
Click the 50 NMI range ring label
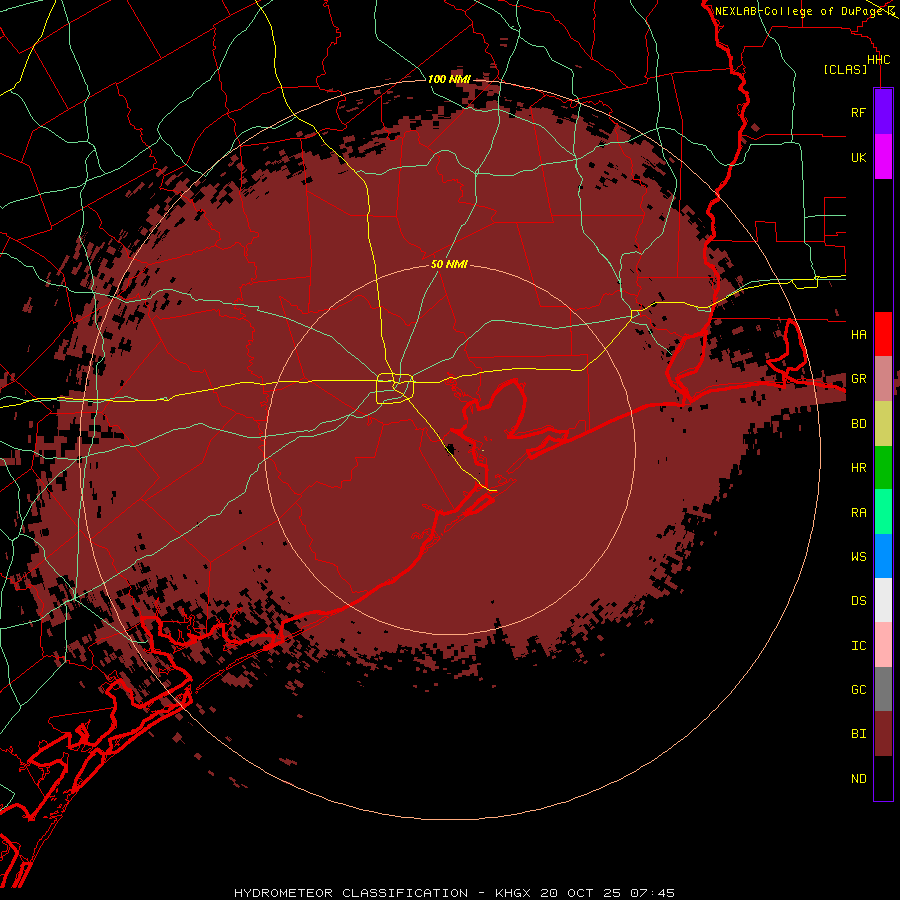coord(449,264)
